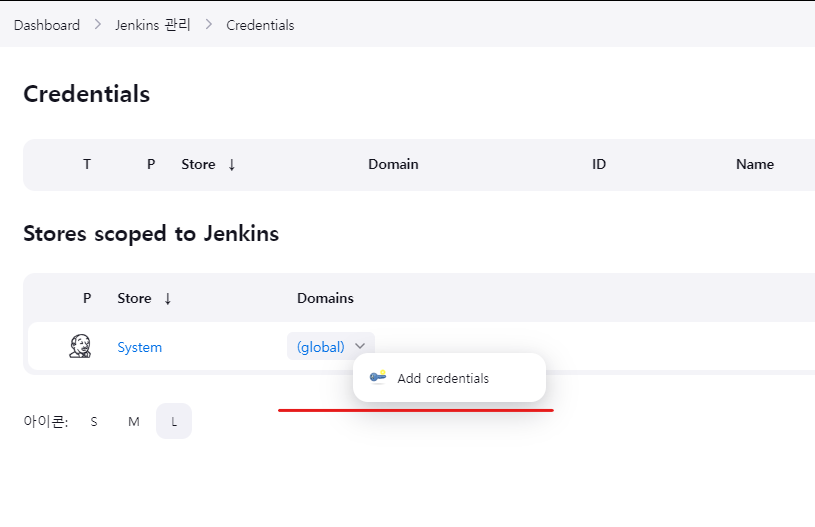Sort Stores scoped table by Store column
This screenshot has height=527, width=815.
(x=144, y=298)
